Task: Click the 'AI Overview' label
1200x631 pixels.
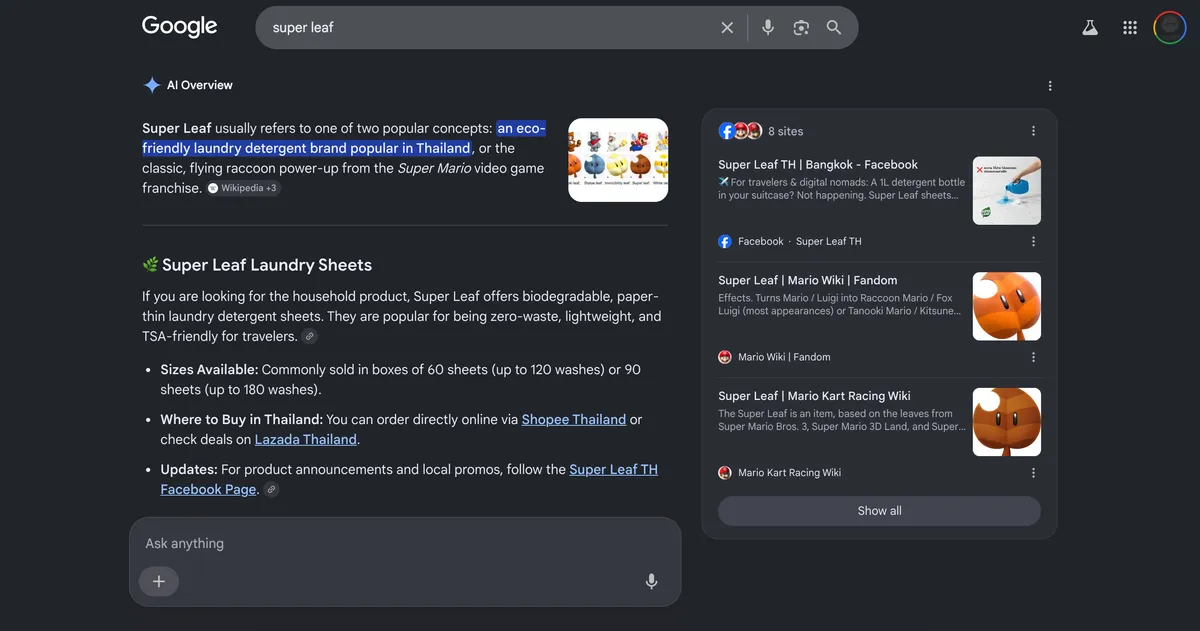Action: pos(200,85)
